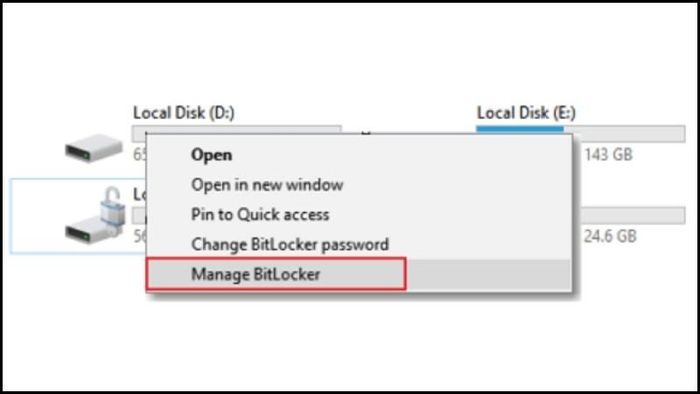
Task: Select Change BitLocker password
Action: 290,245
